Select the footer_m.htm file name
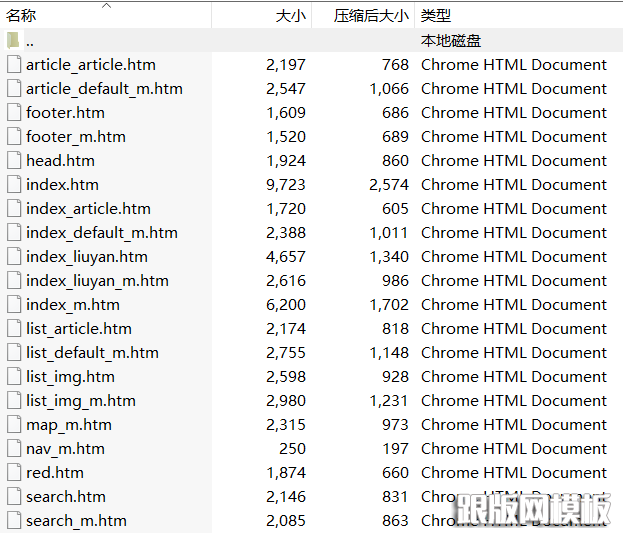Screen dimensions: 623x533 point(75,136)
